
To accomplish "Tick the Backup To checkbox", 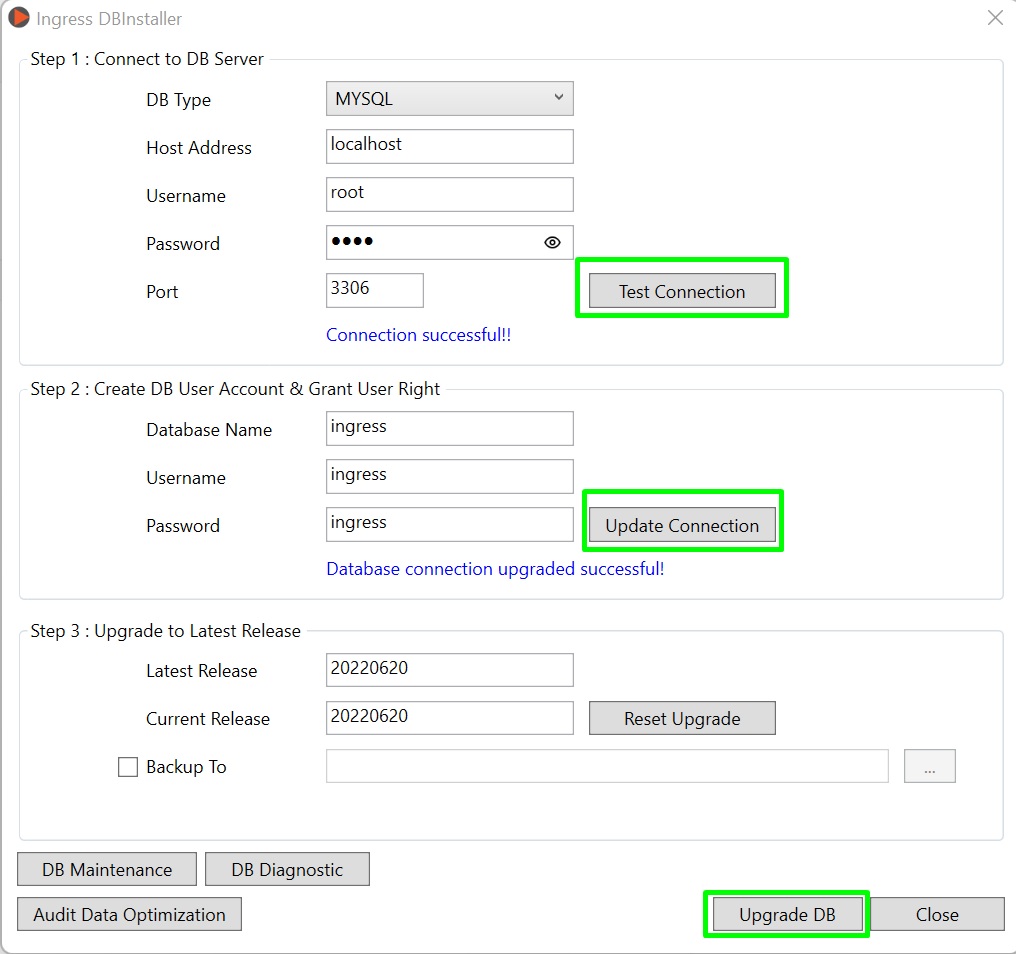I will (x=128, y=767).
